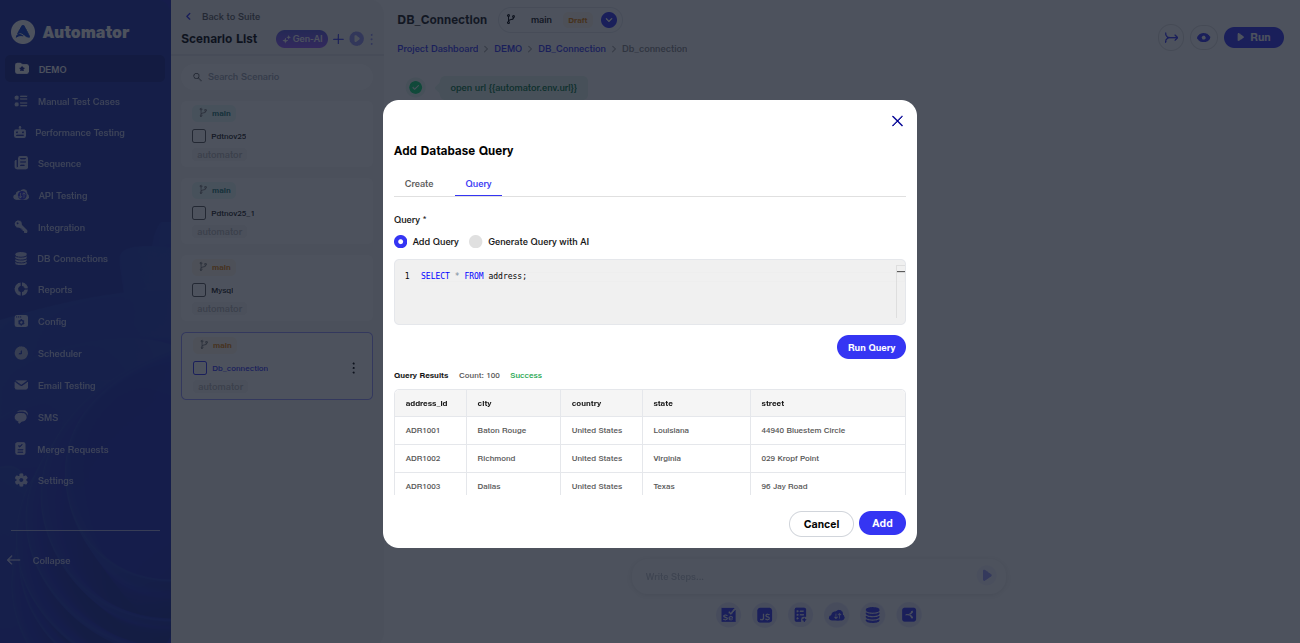Switch to the Create tab

click(x=419, y=184)
